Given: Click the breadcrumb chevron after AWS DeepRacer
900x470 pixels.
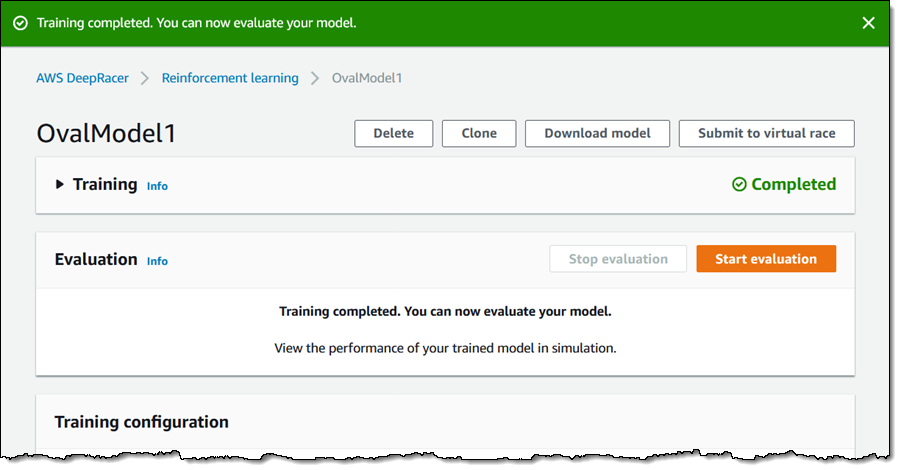Looking at the screenshot, I should coord(145,78).
